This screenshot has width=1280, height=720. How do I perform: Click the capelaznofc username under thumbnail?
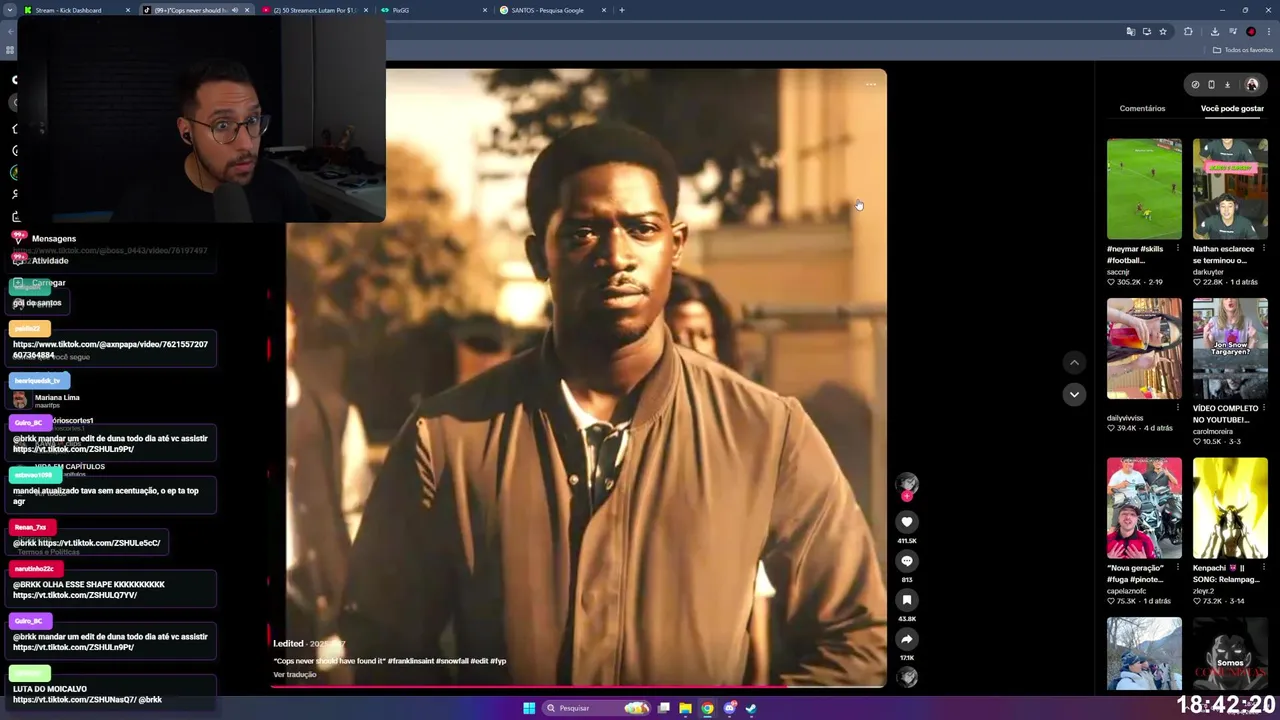pyautogui.click(x=1126, y=591)
